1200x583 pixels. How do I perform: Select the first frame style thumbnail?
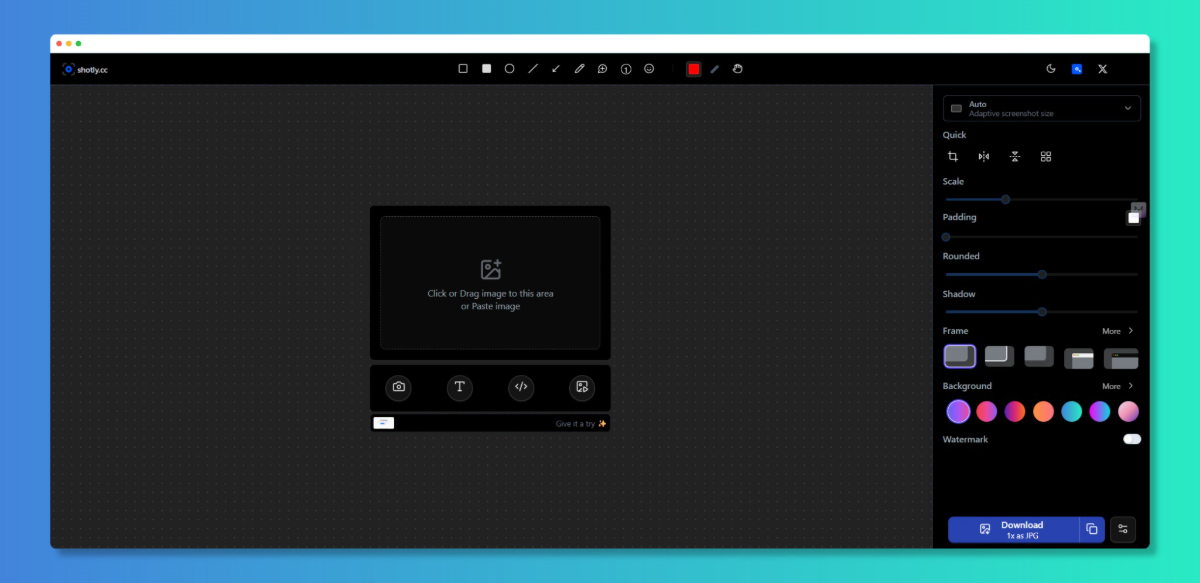coord(959,356)
